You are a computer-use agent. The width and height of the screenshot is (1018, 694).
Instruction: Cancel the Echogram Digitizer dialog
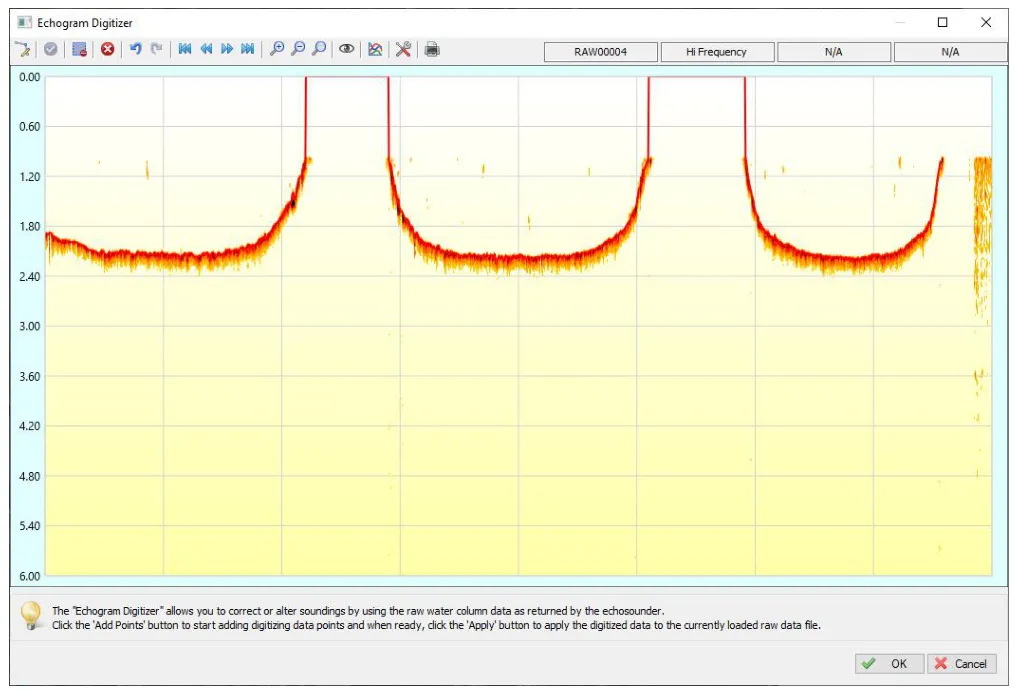[x=962, y=663]
